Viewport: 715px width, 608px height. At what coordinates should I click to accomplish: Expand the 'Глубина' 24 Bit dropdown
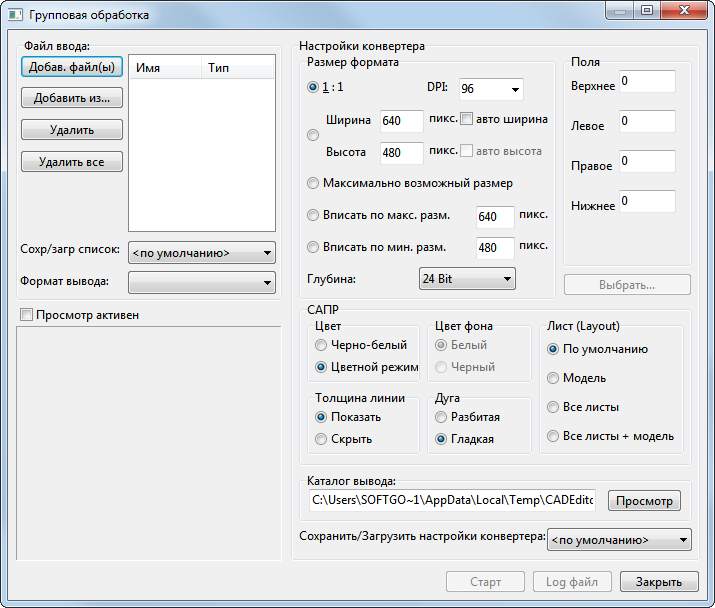[x=467, y=279]
